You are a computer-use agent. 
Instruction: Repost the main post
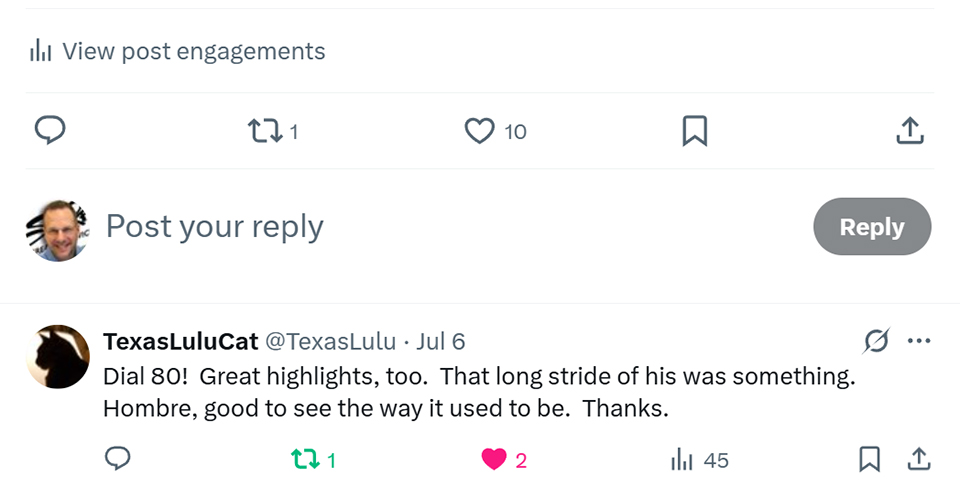pyautogui.click(x=265, y=131)
